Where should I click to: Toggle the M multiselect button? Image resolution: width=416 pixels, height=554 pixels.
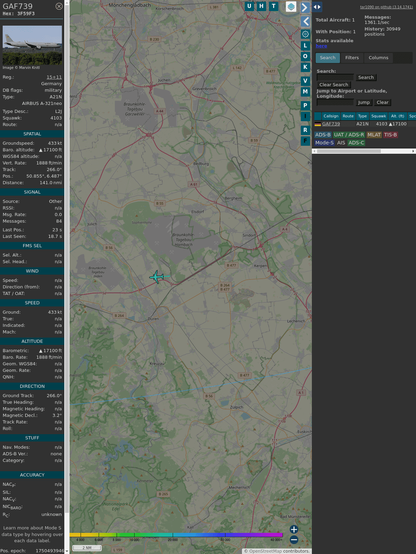click(x=305, y=92)
